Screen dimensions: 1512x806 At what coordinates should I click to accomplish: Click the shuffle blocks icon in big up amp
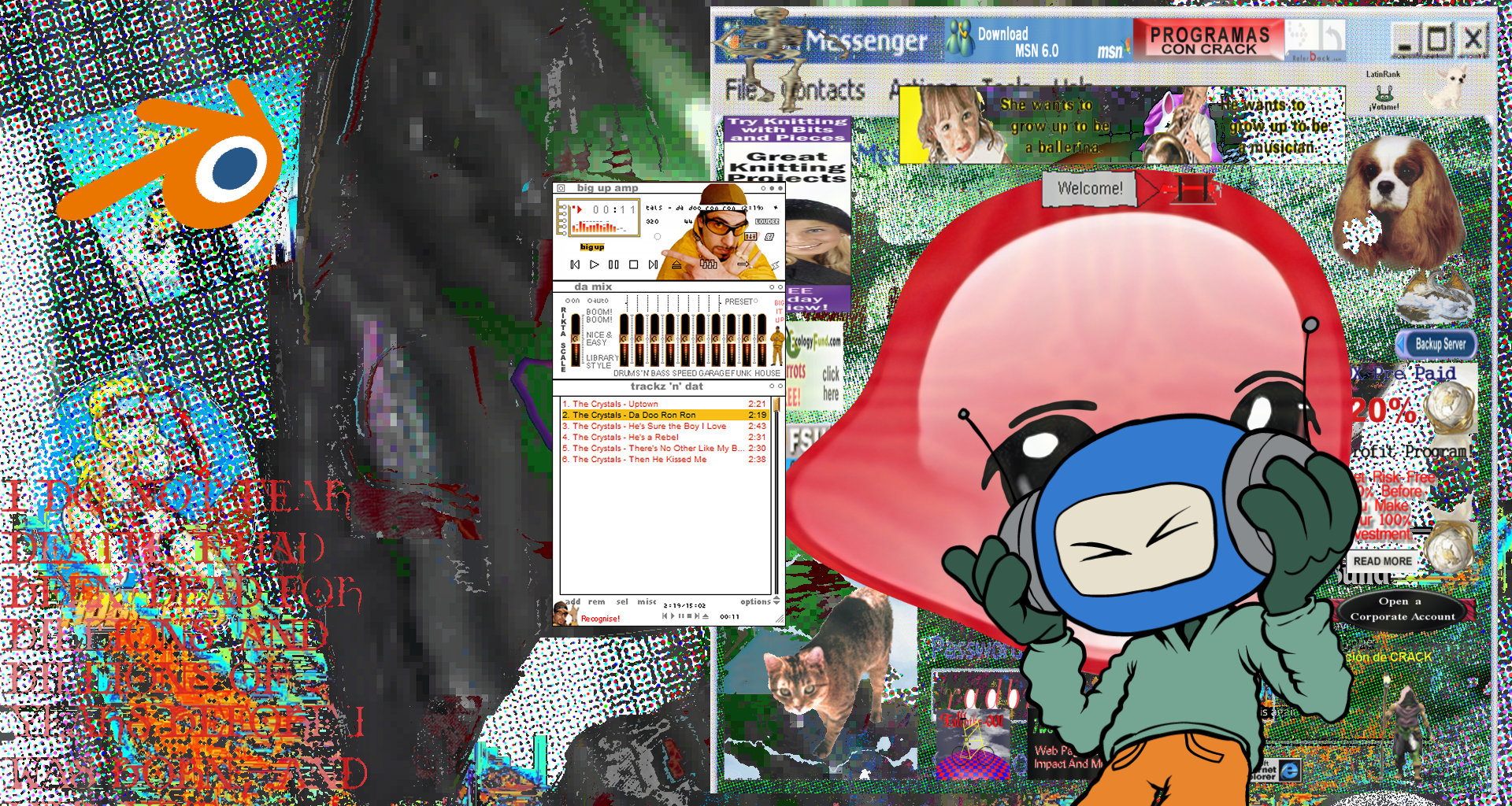tap(709, 264)
